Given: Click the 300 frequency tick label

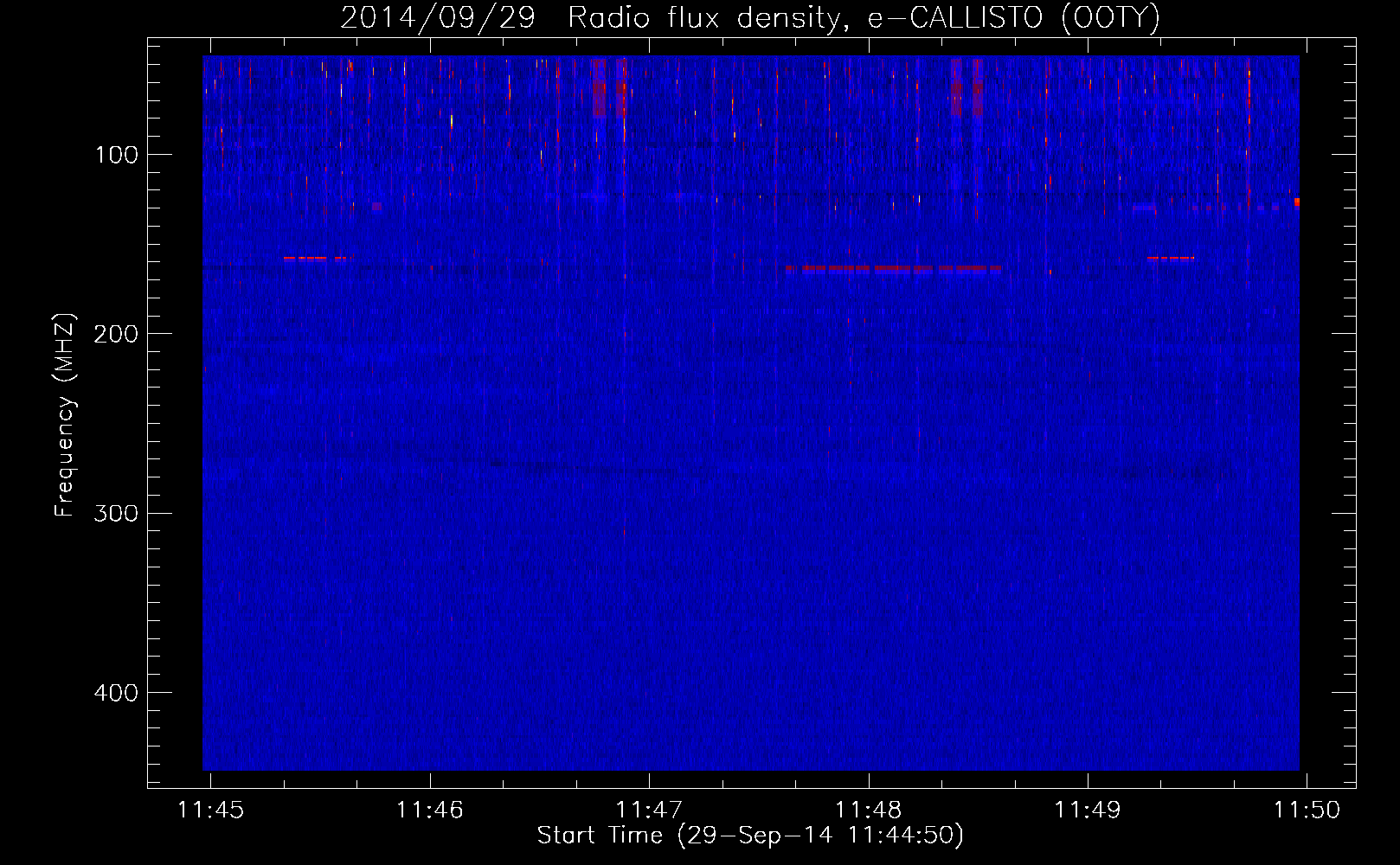Looking at the screenshot, I should coord(116,514).
